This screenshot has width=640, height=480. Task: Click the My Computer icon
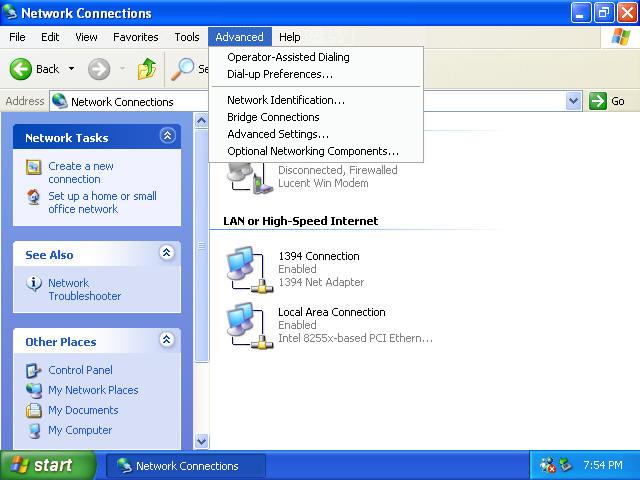(x=34, y=431)
